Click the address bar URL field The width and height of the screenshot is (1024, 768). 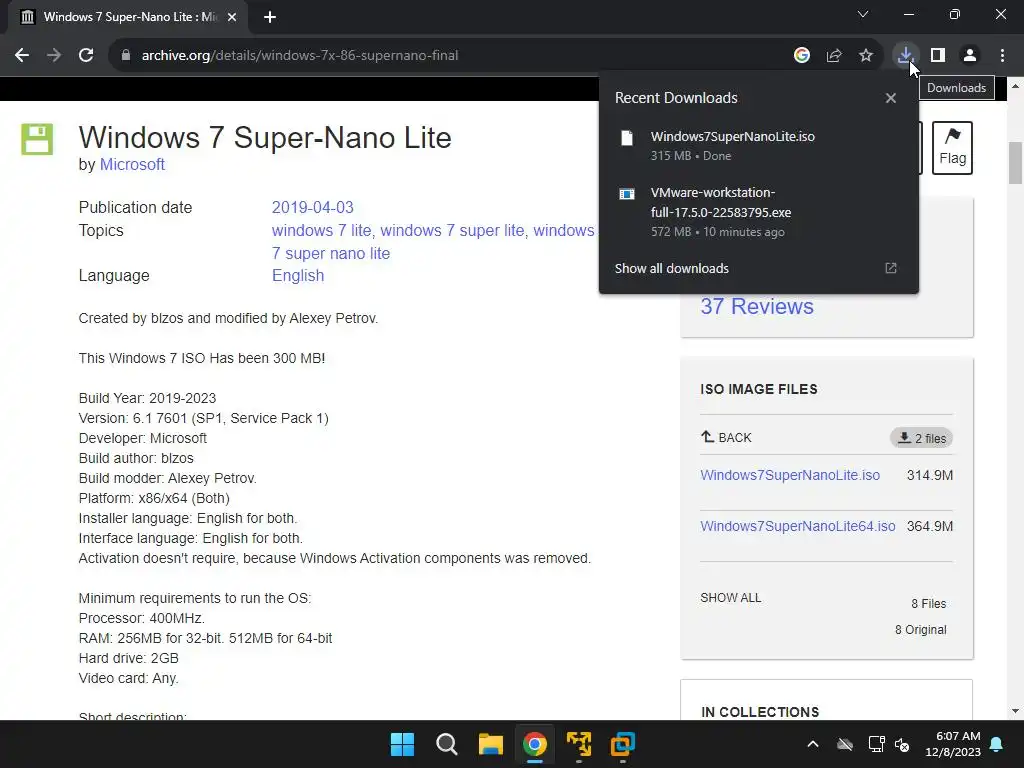(x=451, y=56)
